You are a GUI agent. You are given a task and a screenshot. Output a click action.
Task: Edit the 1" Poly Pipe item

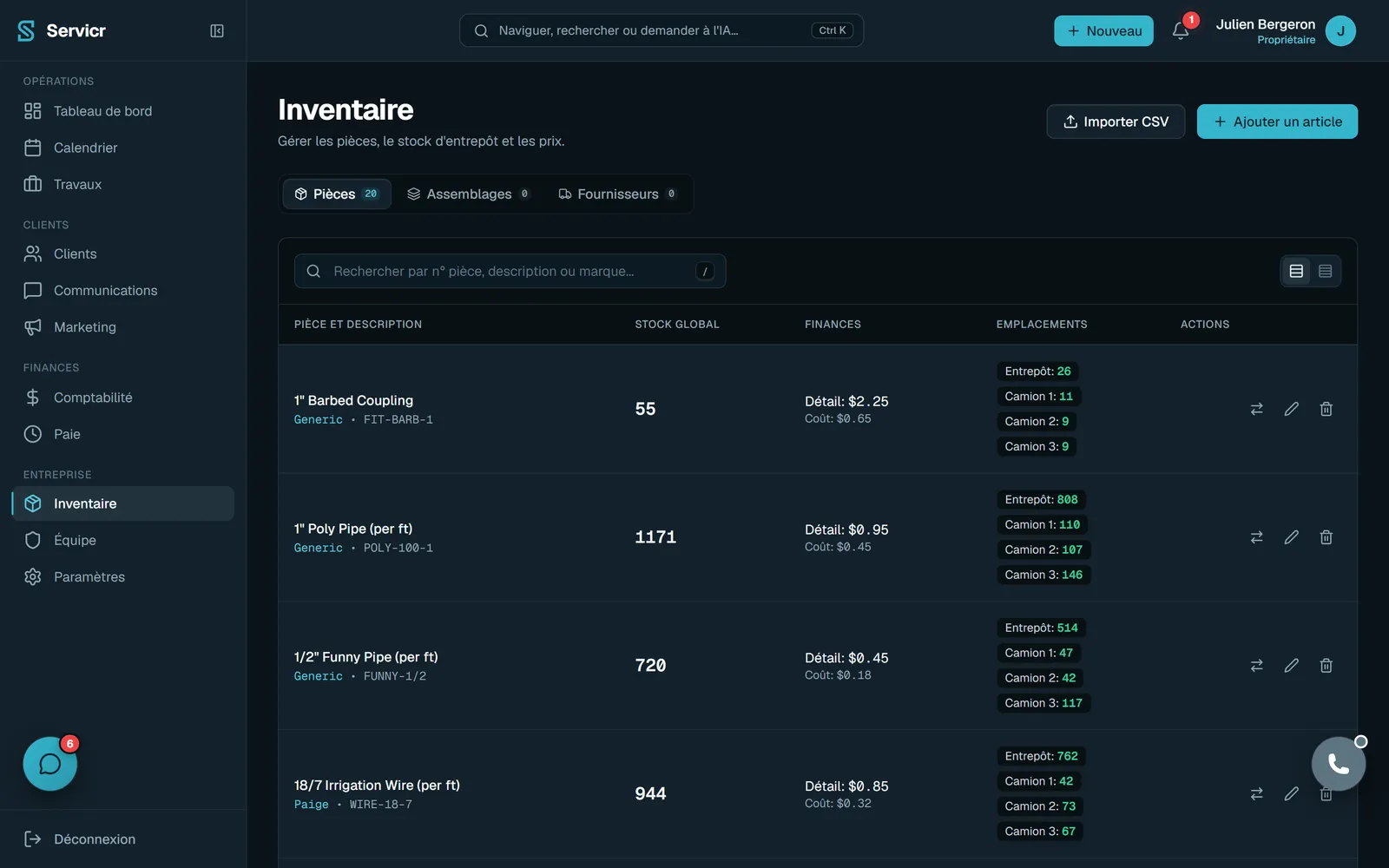(x=1292, y=537)
